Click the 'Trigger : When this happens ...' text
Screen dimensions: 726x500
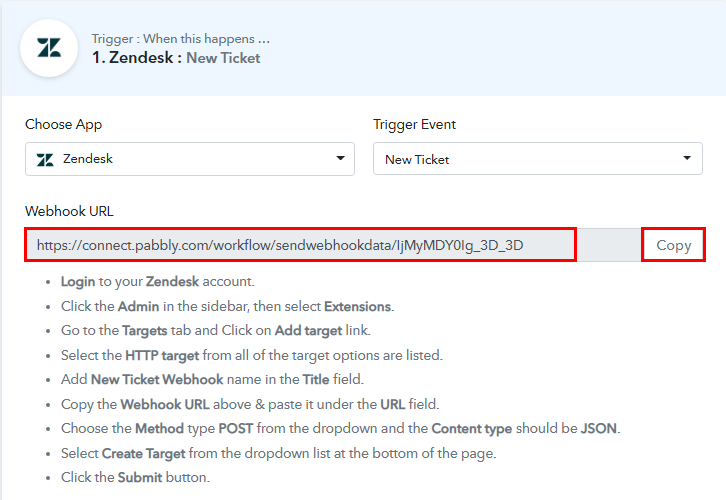pos(181,38)
